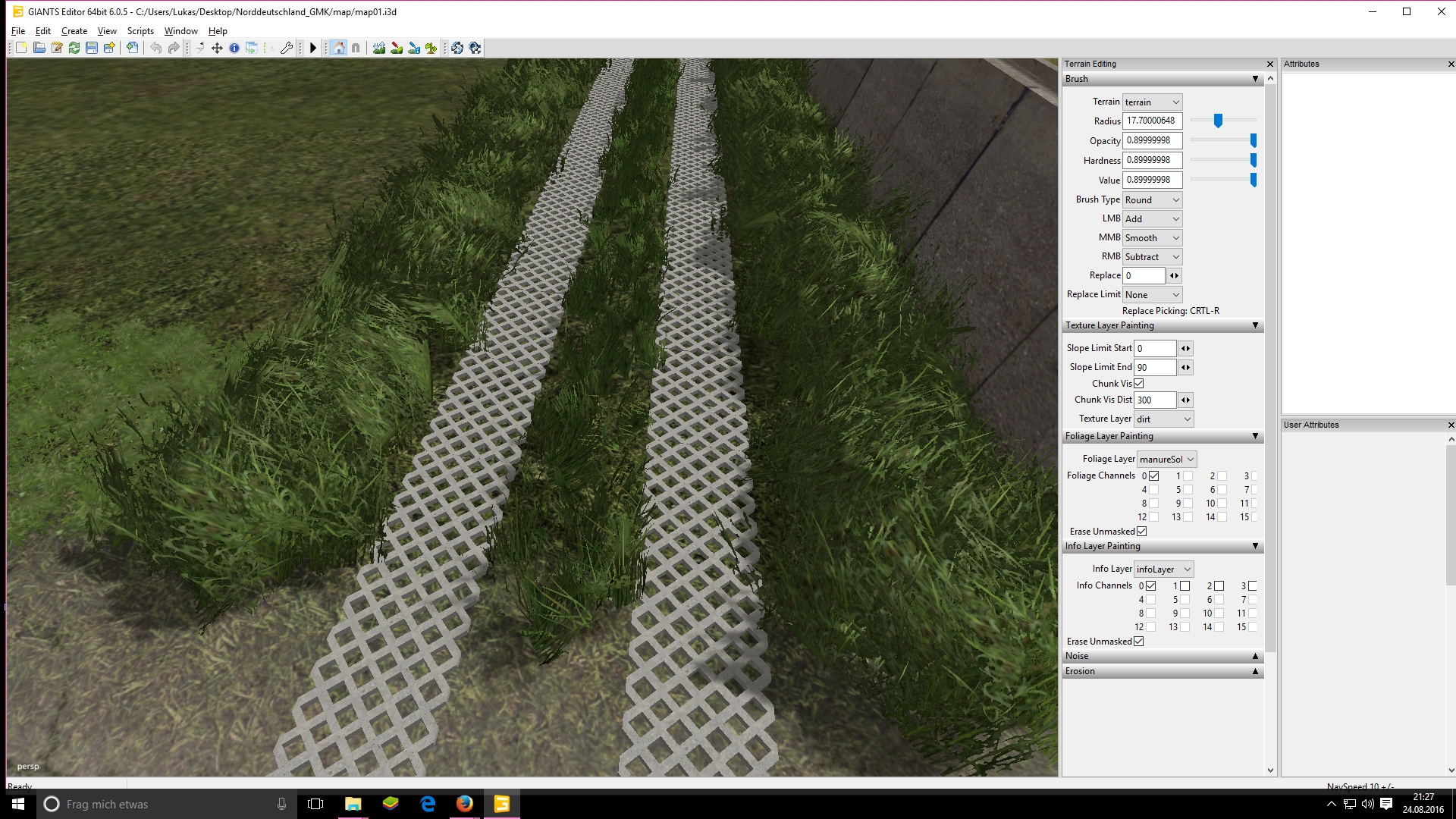Collapse the Brush section

(x=1255, y=79)
